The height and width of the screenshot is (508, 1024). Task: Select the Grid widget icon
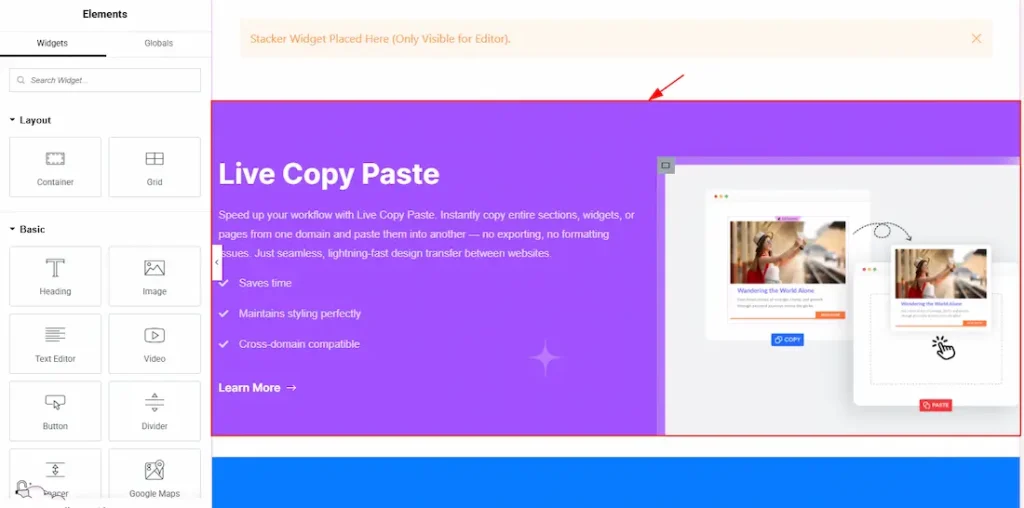(x=154, y=166)
